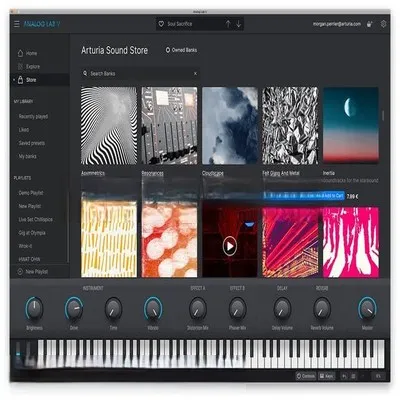Click the Home house icon in sidebar
The width and height of the screenshot is (400, 400).
pyautogui.click(x=20, y=53)
